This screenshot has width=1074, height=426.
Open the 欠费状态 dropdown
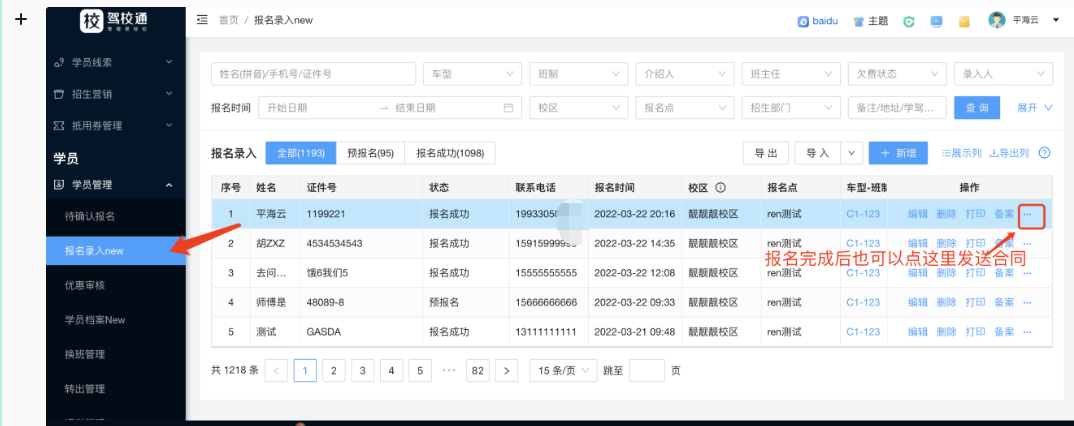897,74
